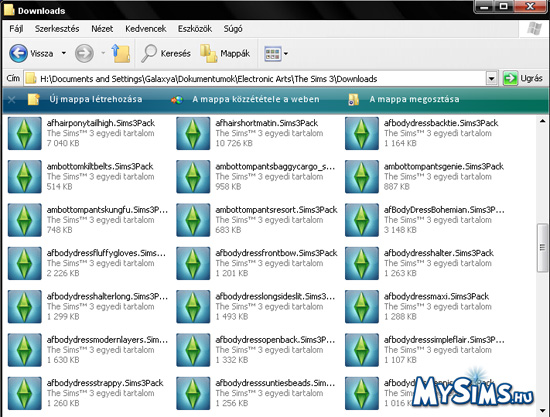Select afbodydressmodernlayers file icon
This screenshot has height=417, width=550.
tap(25, 350)
